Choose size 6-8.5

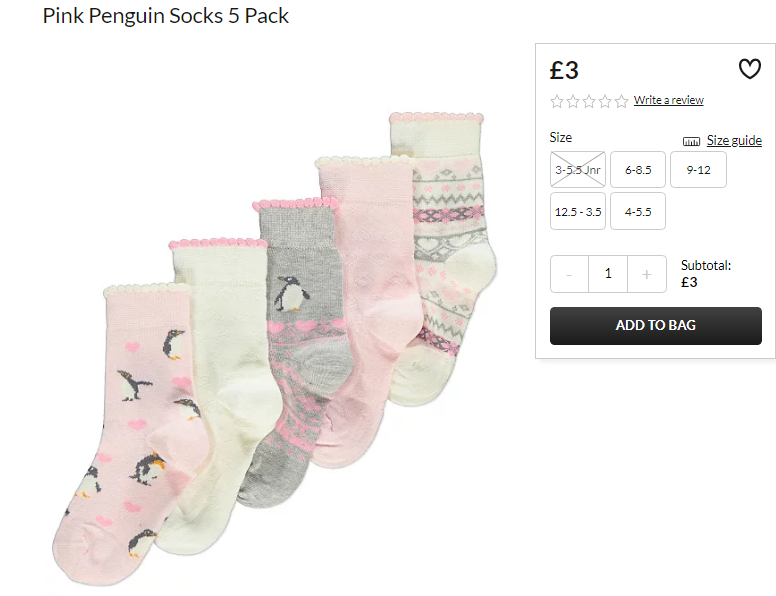click(x=638, y=170)
